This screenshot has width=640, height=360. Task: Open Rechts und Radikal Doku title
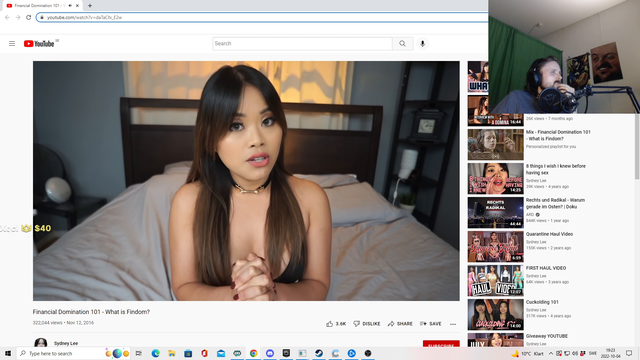(x=555, y=203)
